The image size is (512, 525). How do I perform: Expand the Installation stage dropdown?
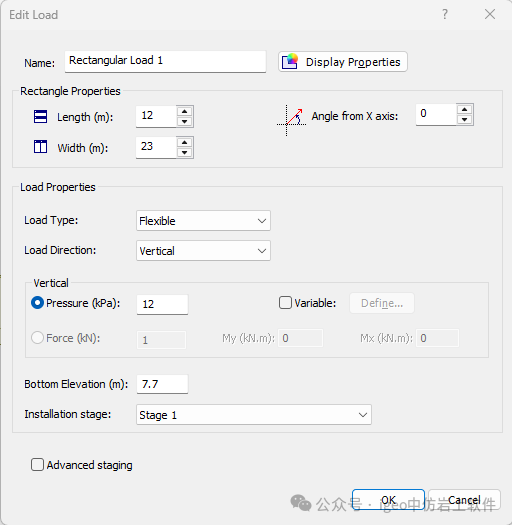click(x=254, y=415)
